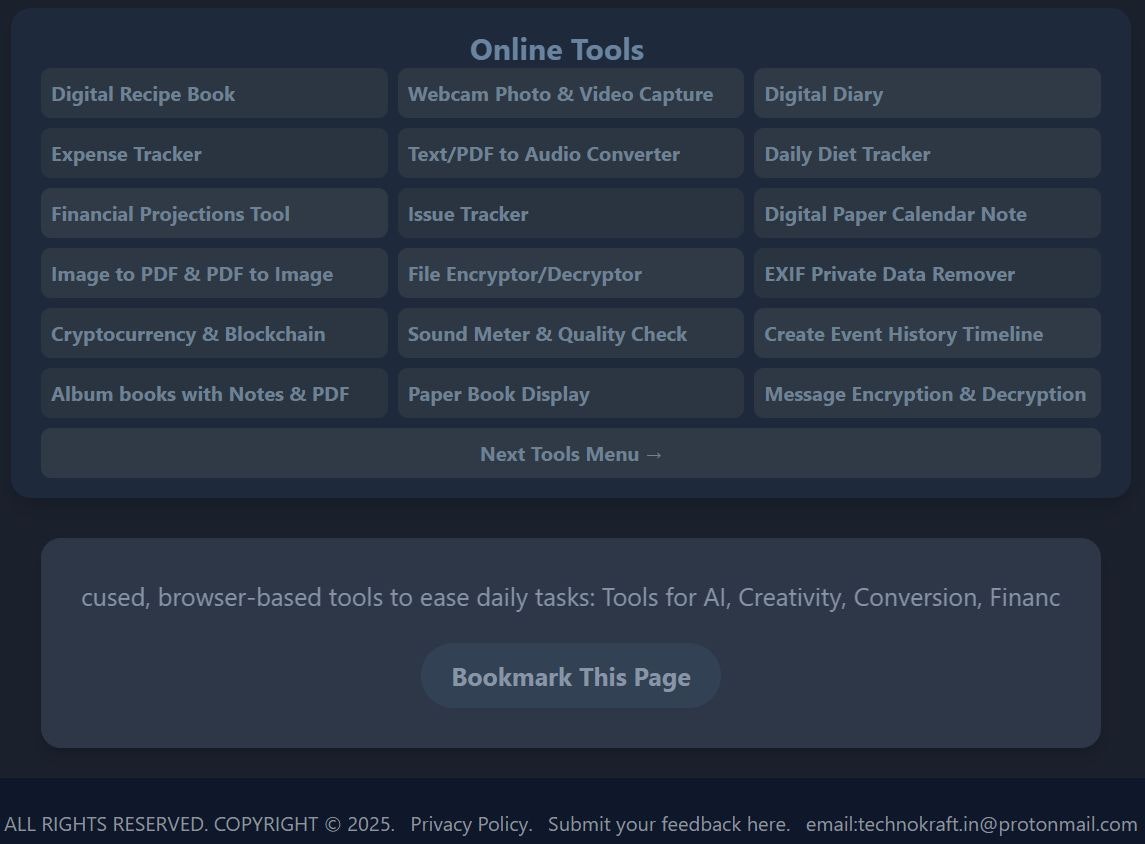1145x844 pixels.
Task: Open the Privacy Policy
Action: coord(468,824)
